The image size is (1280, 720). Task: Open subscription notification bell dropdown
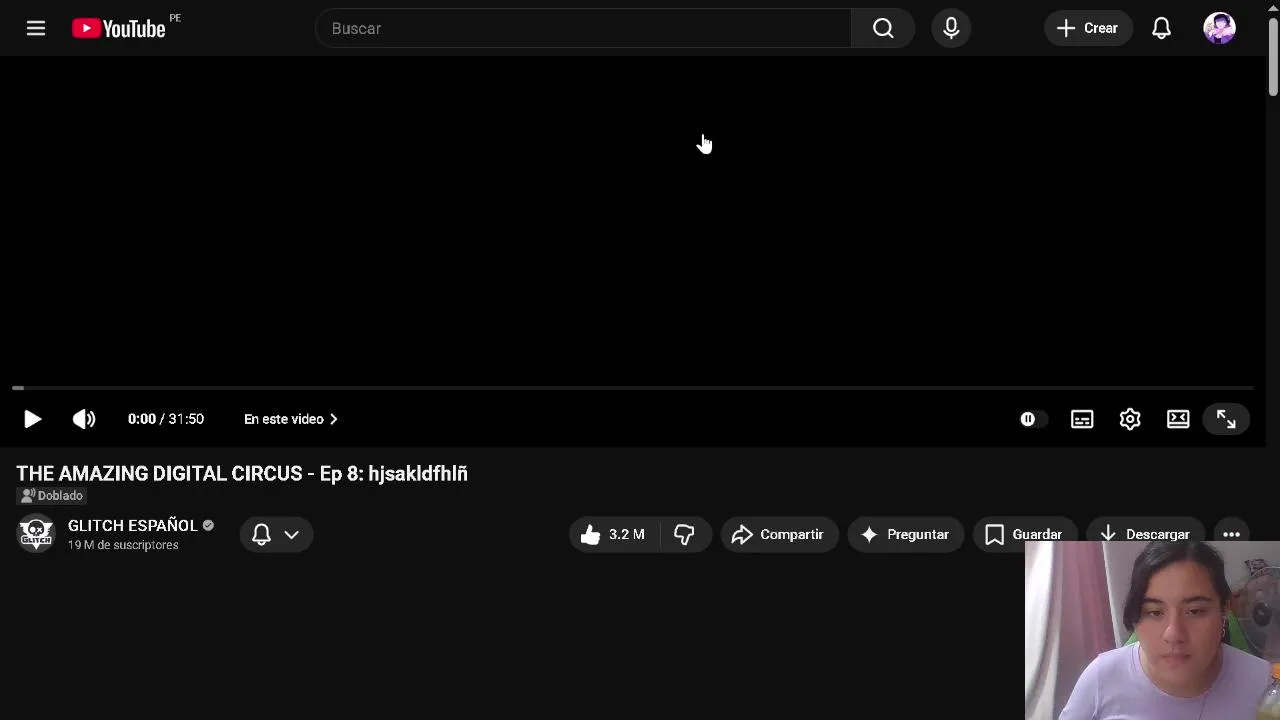click(x=276, y=534)
